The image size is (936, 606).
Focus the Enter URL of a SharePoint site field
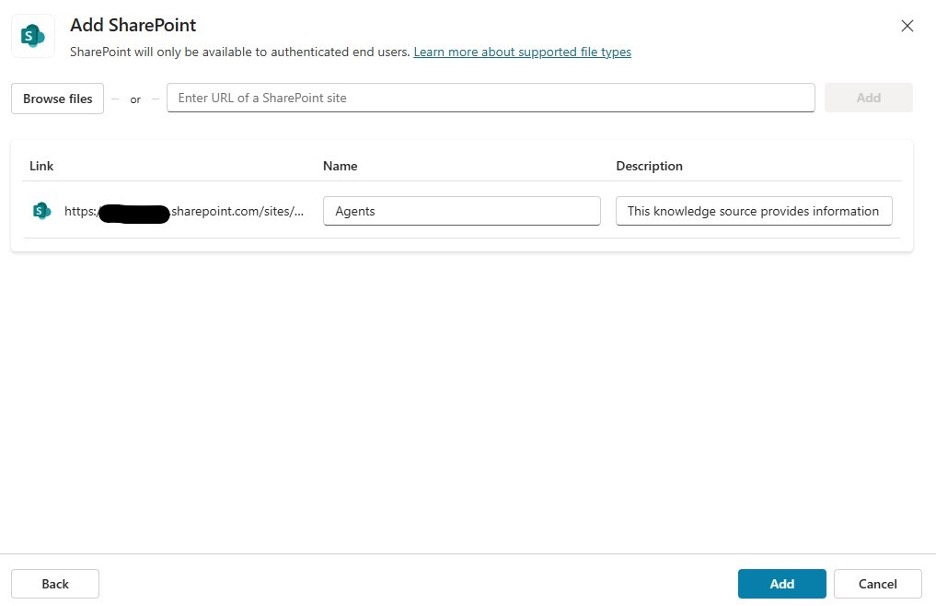pyautogui.click(x=491, y=98)
